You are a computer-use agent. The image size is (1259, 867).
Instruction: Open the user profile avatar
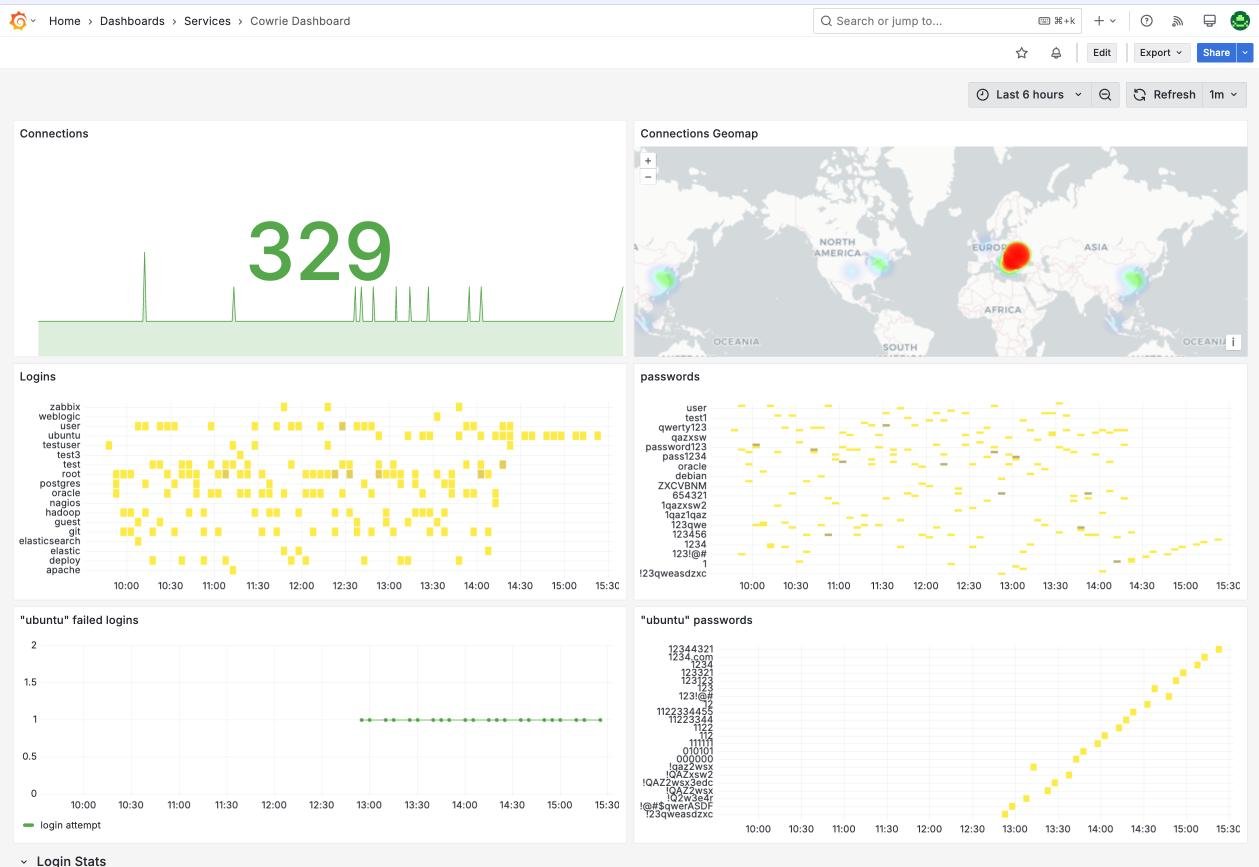tap(1240, 21)
